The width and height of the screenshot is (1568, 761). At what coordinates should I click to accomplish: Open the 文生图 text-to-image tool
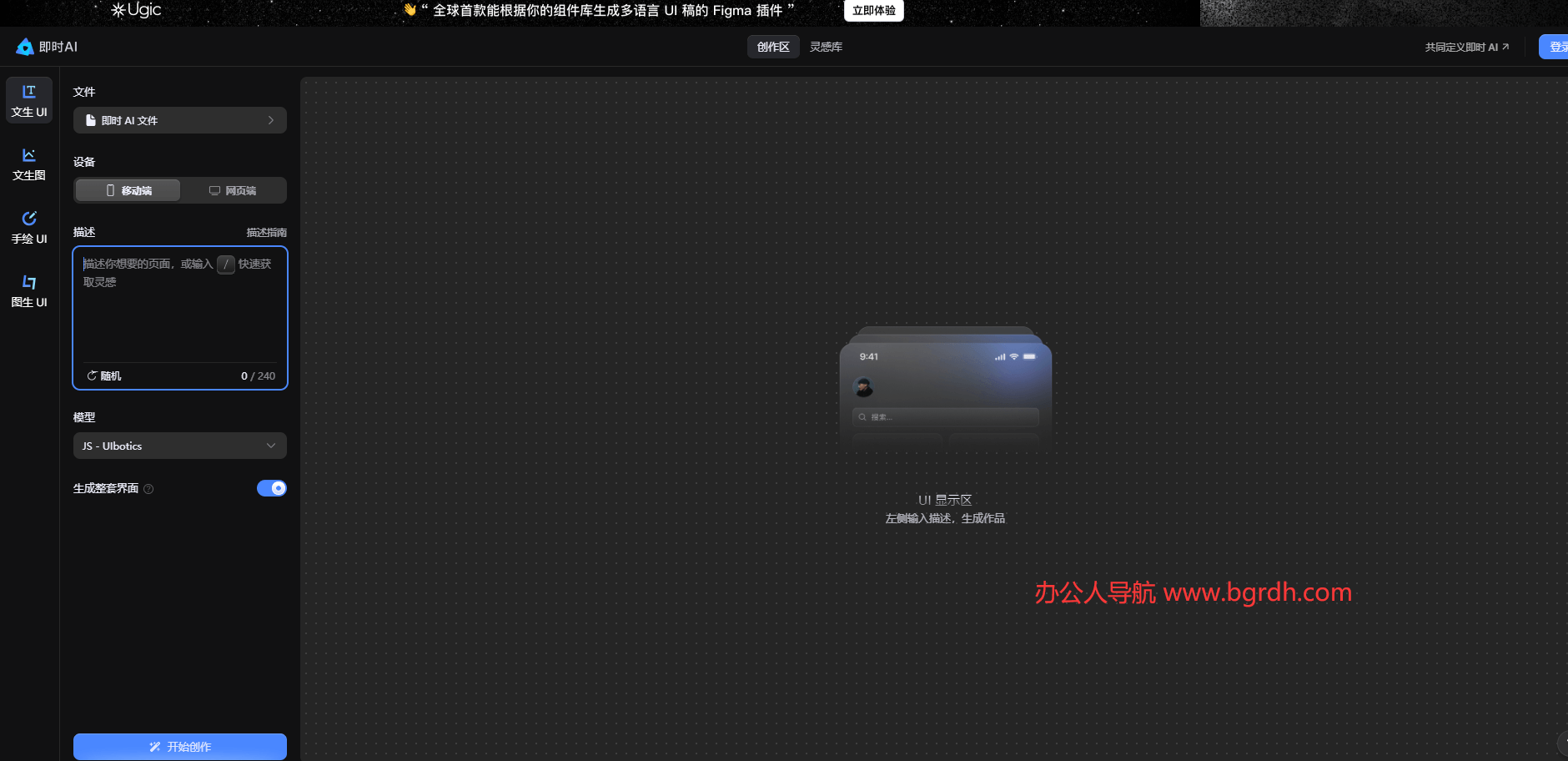coord(29,164)
